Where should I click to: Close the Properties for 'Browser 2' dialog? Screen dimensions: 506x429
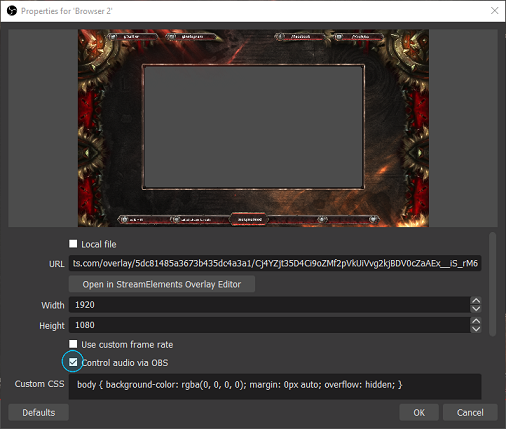click(495, 11)
